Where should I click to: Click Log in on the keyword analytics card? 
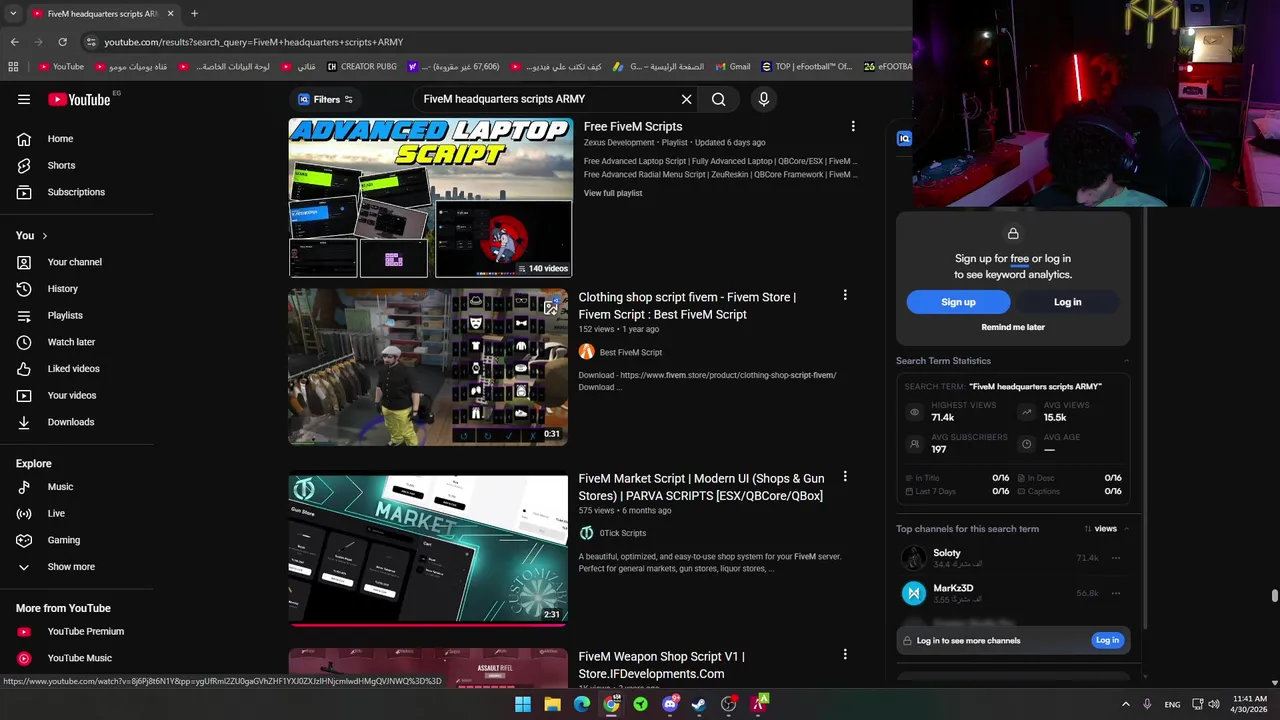(1067, 302)
